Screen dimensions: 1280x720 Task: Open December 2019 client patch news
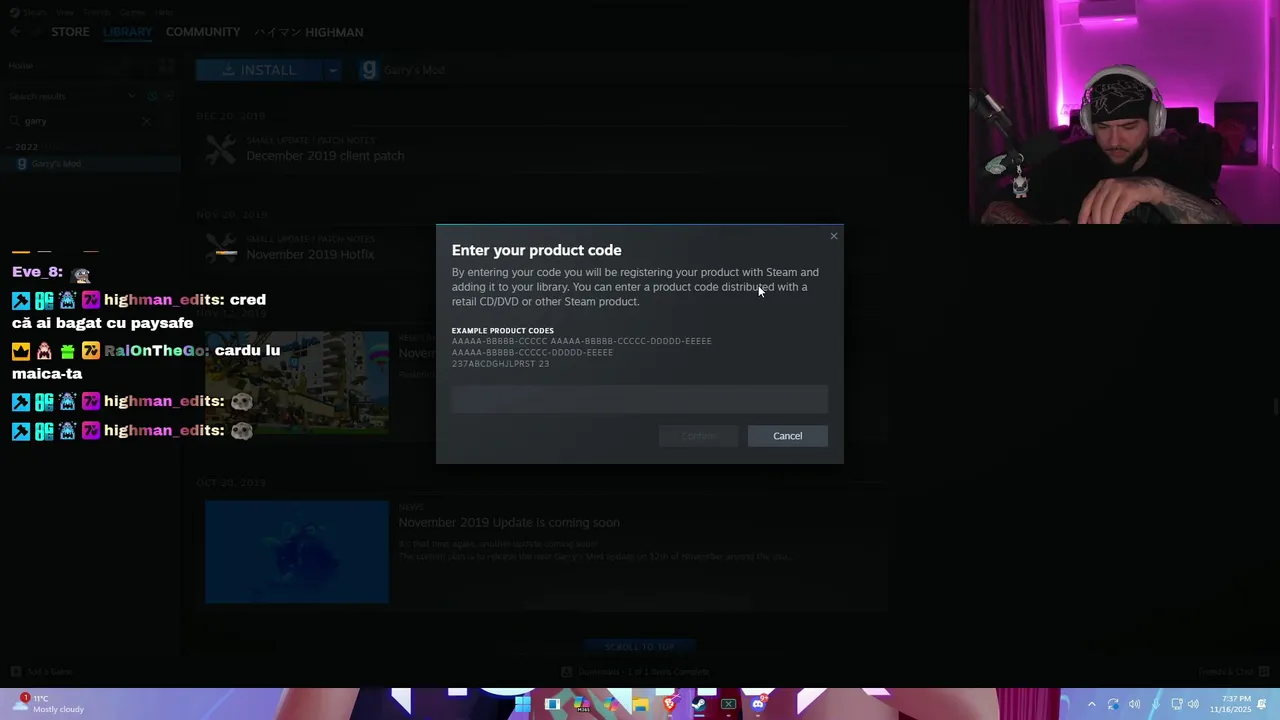click(x=325, y=156)
